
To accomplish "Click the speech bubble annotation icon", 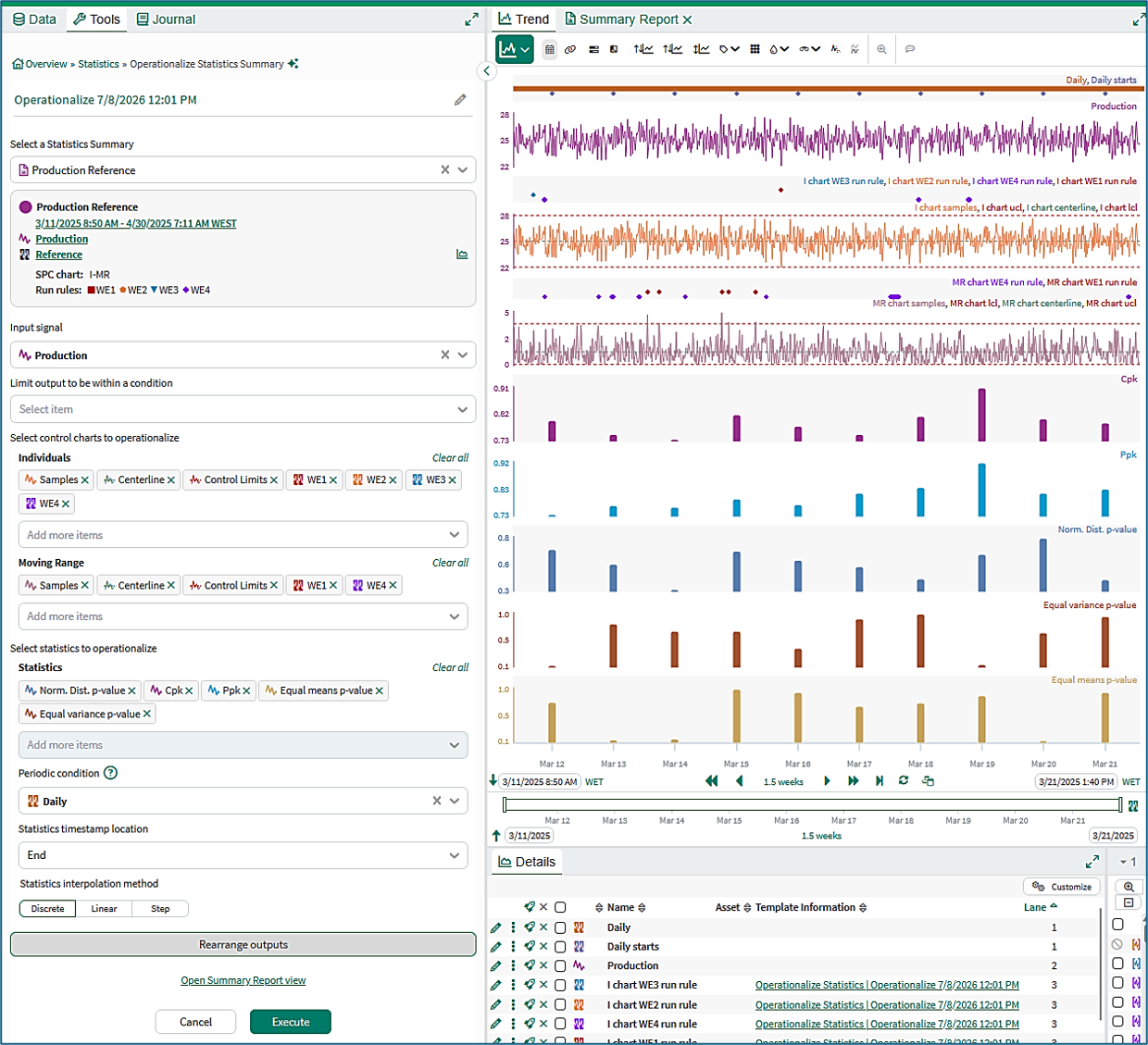I will pos(910,50).
